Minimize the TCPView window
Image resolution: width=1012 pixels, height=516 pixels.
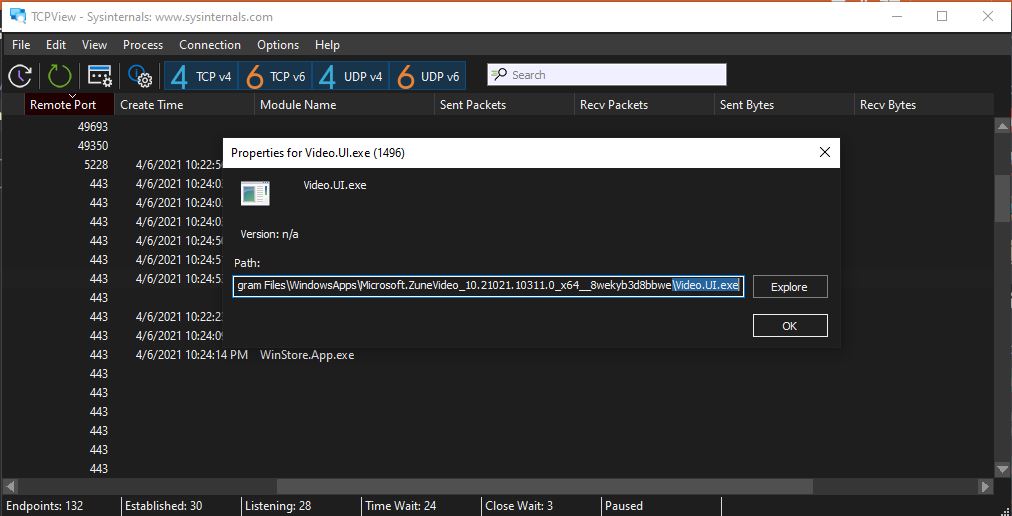(x=896, y=17)
